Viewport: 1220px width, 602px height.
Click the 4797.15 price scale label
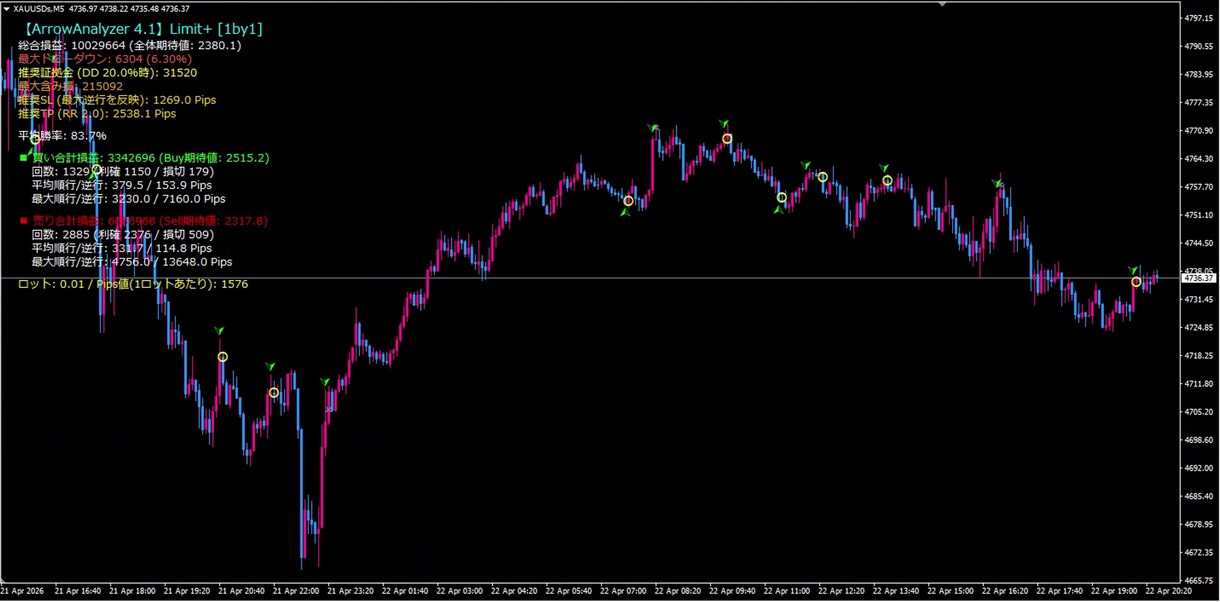pos(1198,18)
